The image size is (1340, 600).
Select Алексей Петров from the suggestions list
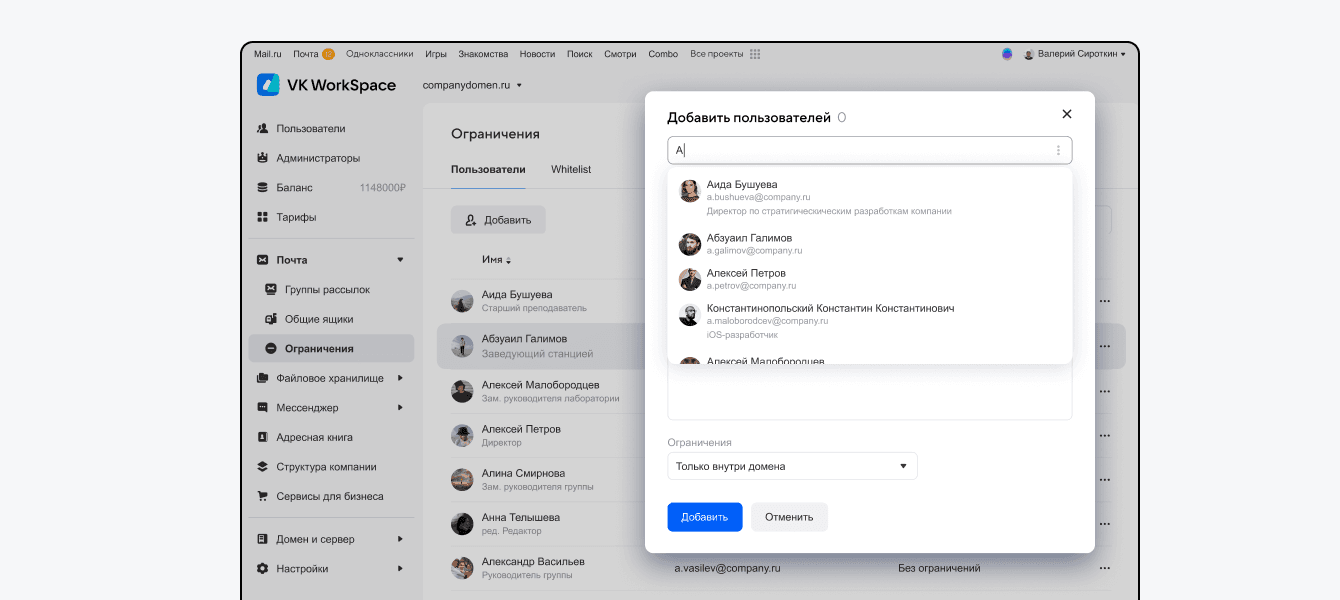point(746,279)
